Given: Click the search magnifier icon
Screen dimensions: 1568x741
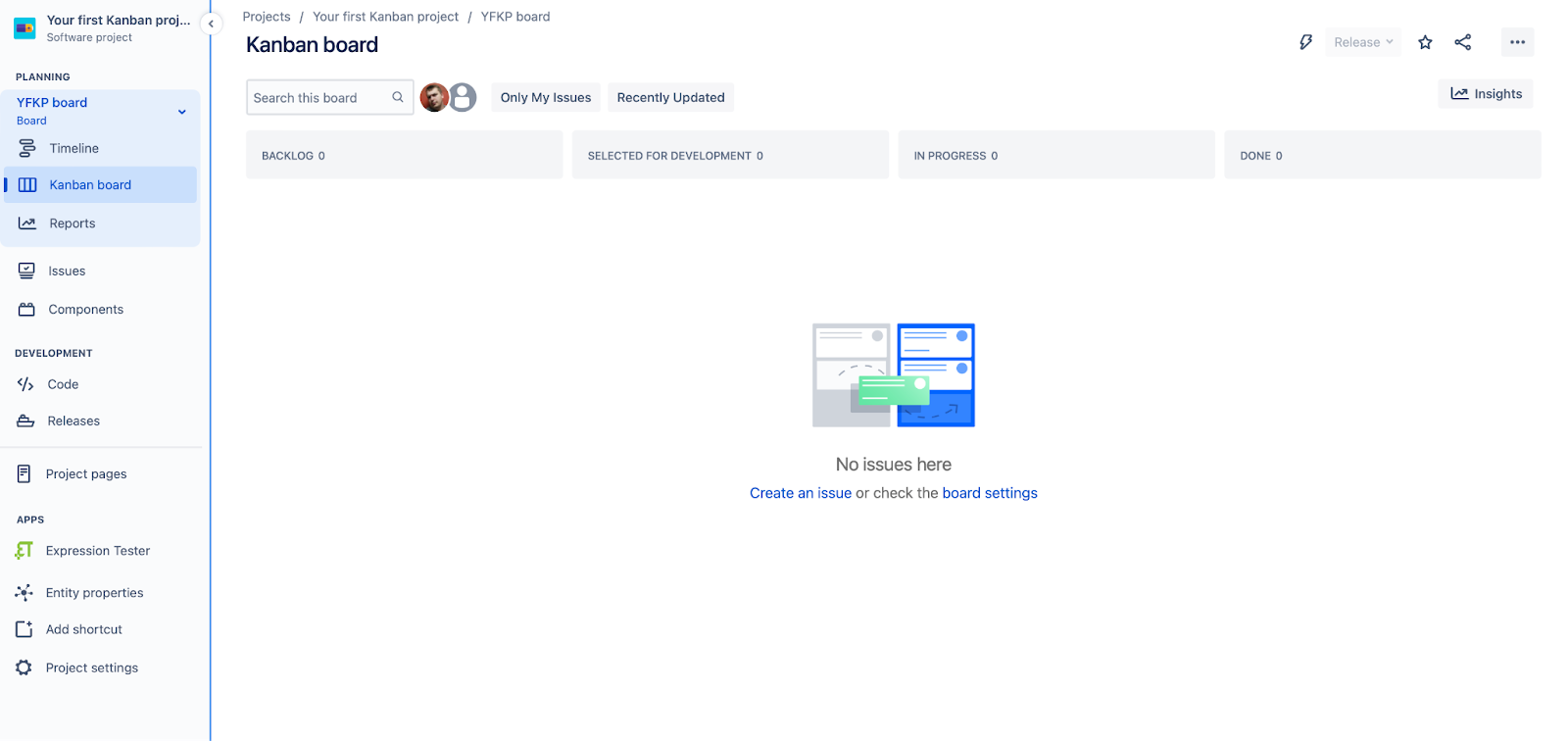Looking at the screenshot, I should 398,97.
